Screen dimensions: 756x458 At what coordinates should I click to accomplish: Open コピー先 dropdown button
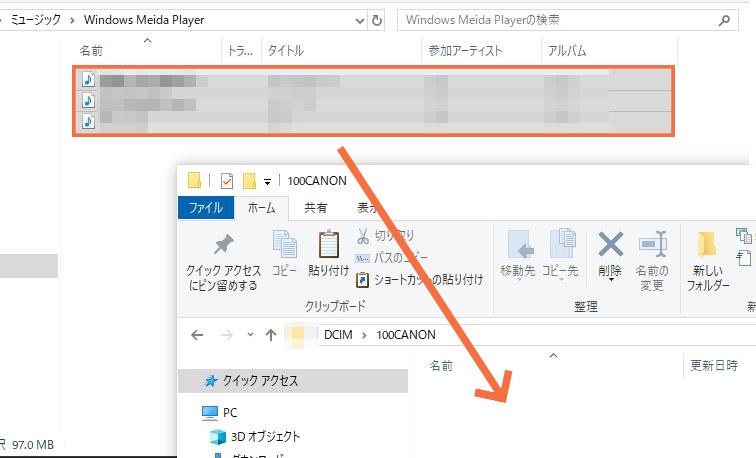tap(560, 258)
